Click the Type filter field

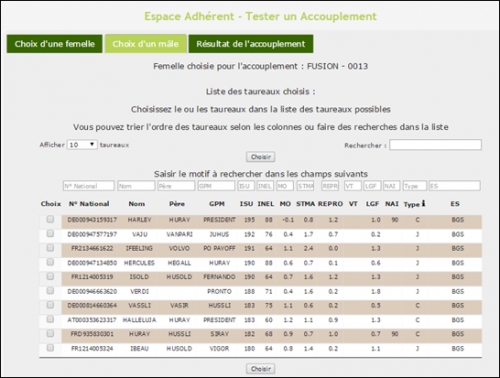click(x=415, y=186)
